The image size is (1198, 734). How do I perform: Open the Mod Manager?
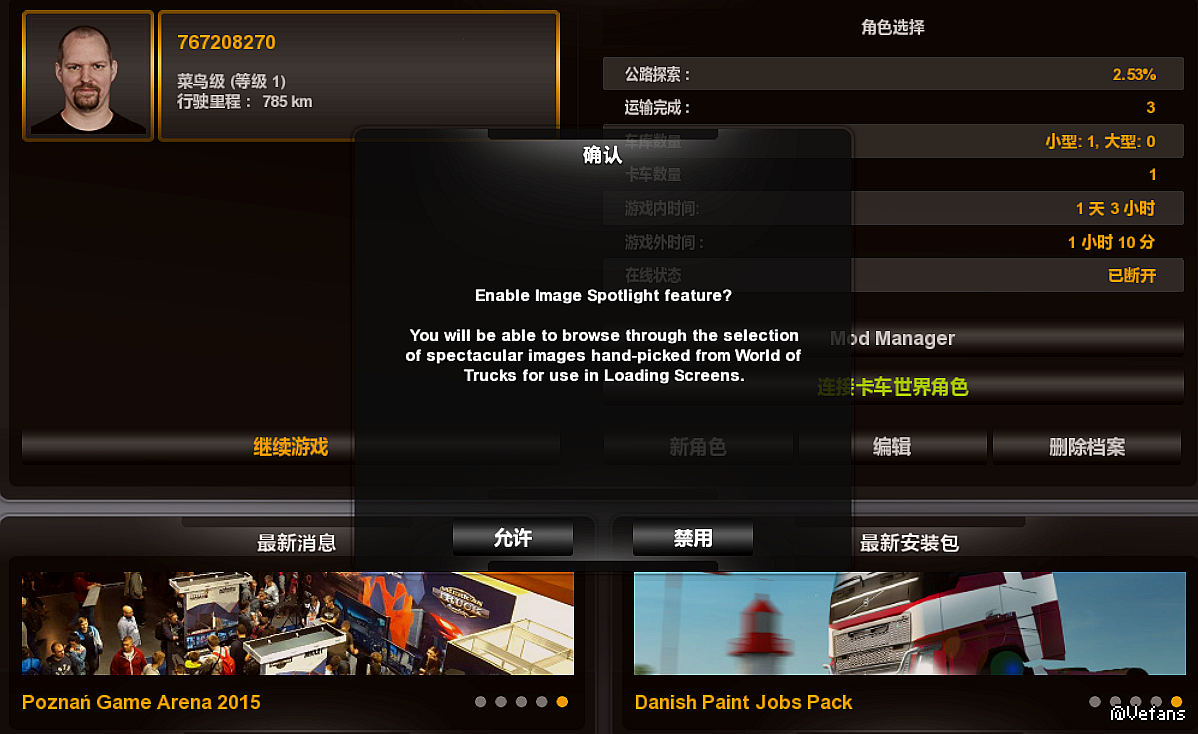892,338
